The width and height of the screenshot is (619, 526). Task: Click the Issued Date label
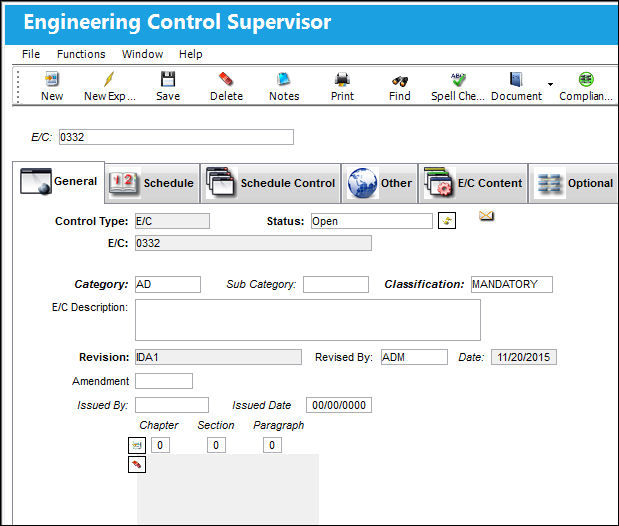[261, 405]
